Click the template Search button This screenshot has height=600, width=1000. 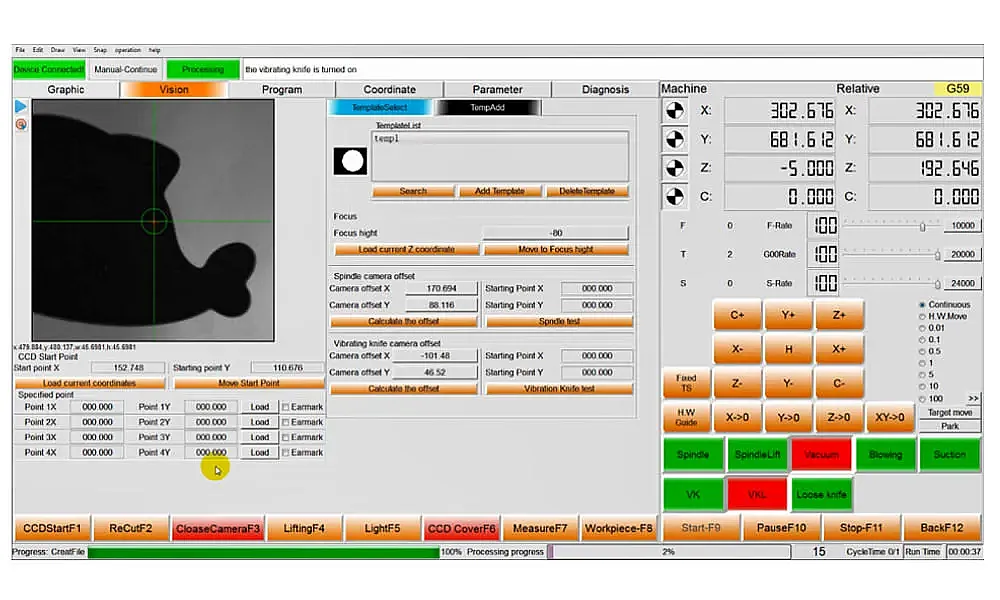(x=413, y=191)
